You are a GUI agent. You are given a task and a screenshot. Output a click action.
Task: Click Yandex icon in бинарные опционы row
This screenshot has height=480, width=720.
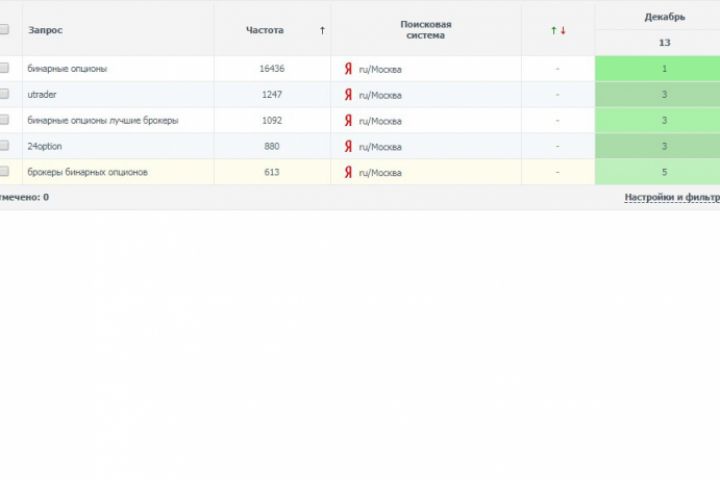(x=348, y=69)
